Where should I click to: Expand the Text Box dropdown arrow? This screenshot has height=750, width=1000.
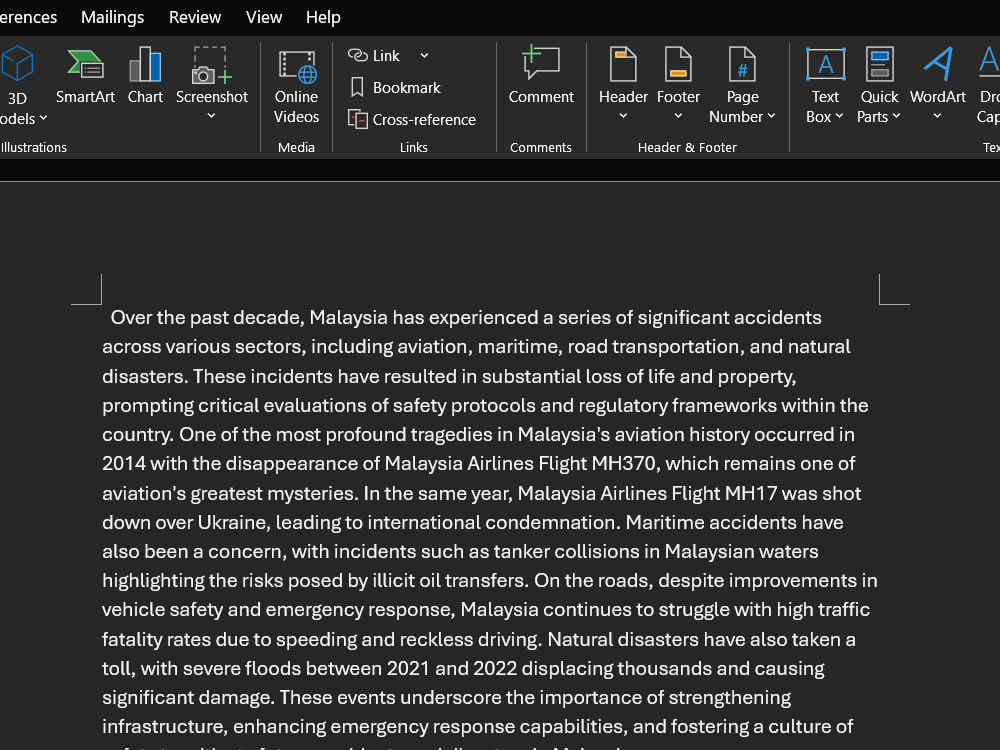pos(839,116)
